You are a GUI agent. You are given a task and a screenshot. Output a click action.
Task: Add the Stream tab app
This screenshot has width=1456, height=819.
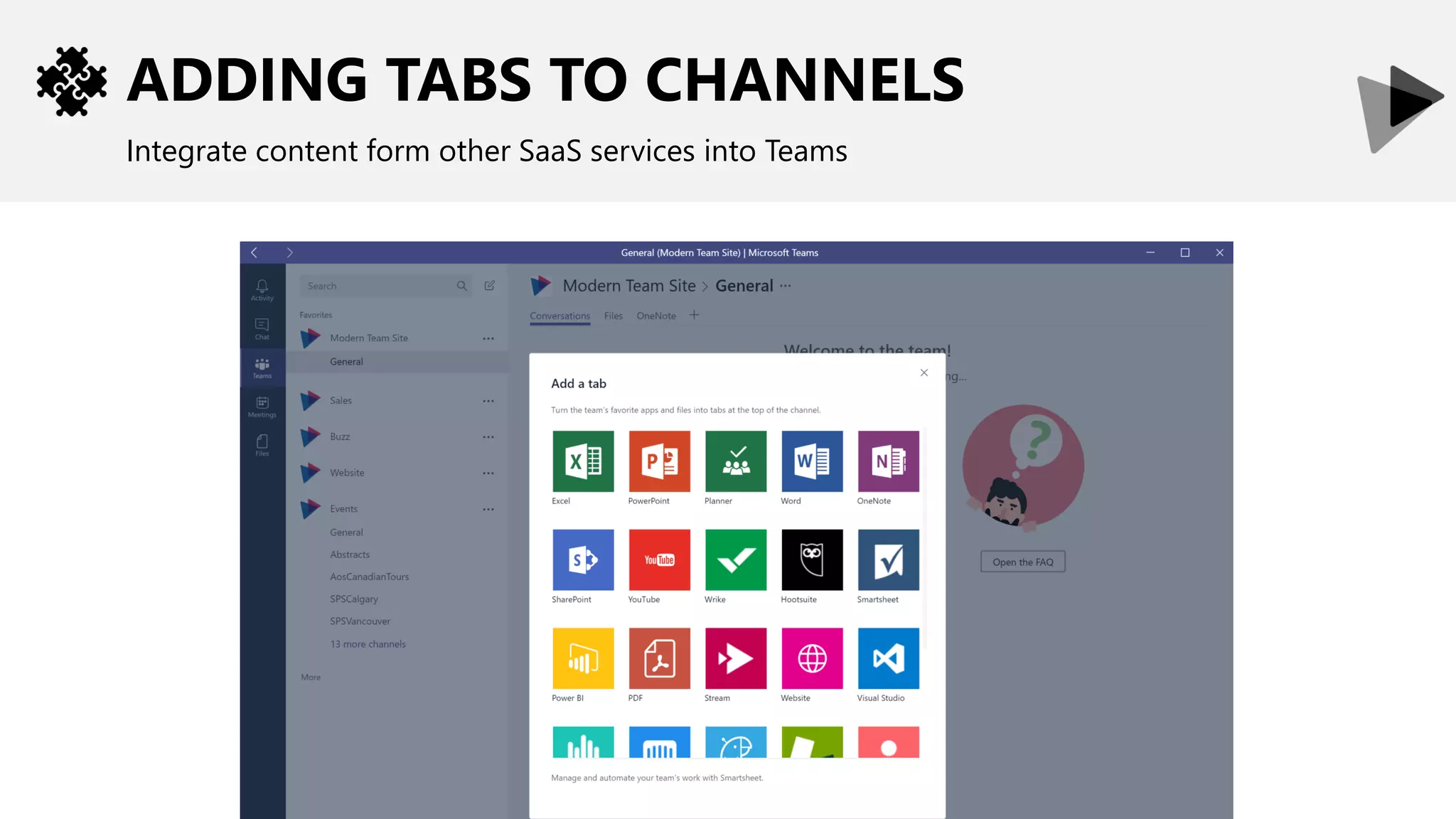tap(736, 658)
